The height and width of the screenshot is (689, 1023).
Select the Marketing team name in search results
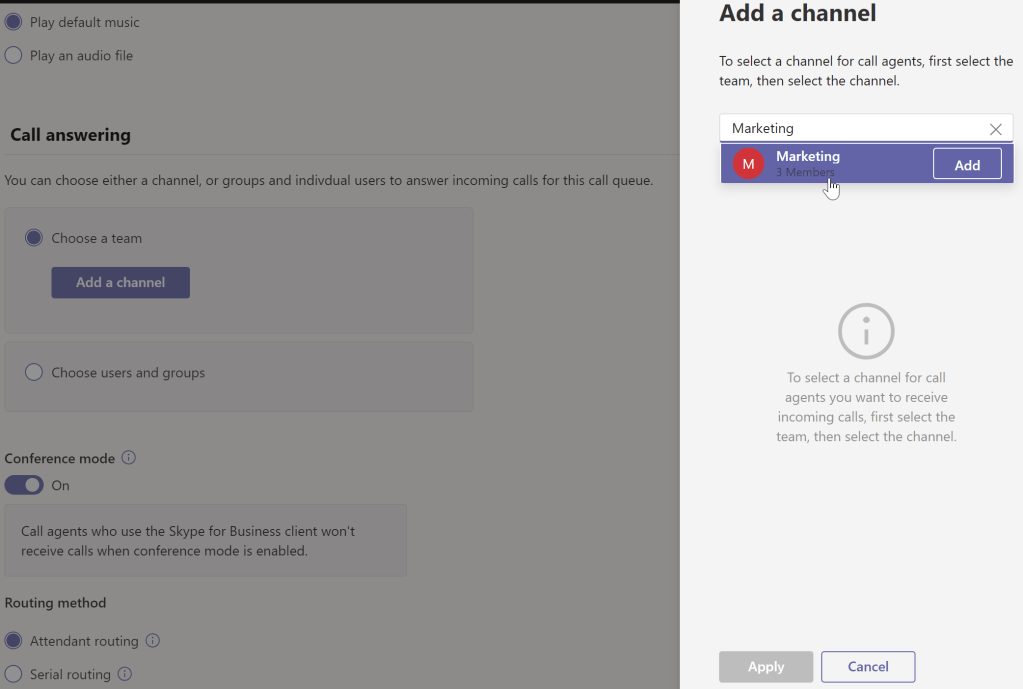[808, 157]
